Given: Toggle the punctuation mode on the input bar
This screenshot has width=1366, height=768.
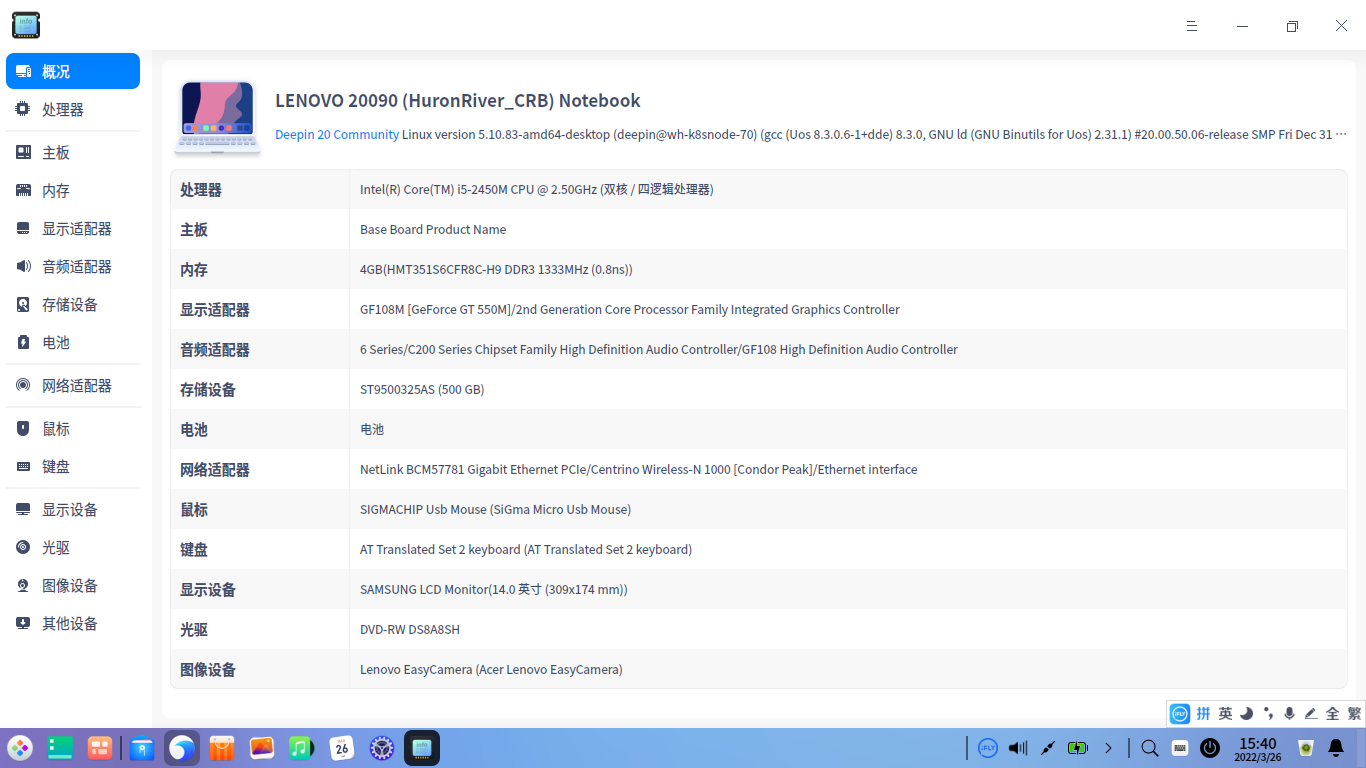Looking at the screenshot, I should pos(1268,713).
